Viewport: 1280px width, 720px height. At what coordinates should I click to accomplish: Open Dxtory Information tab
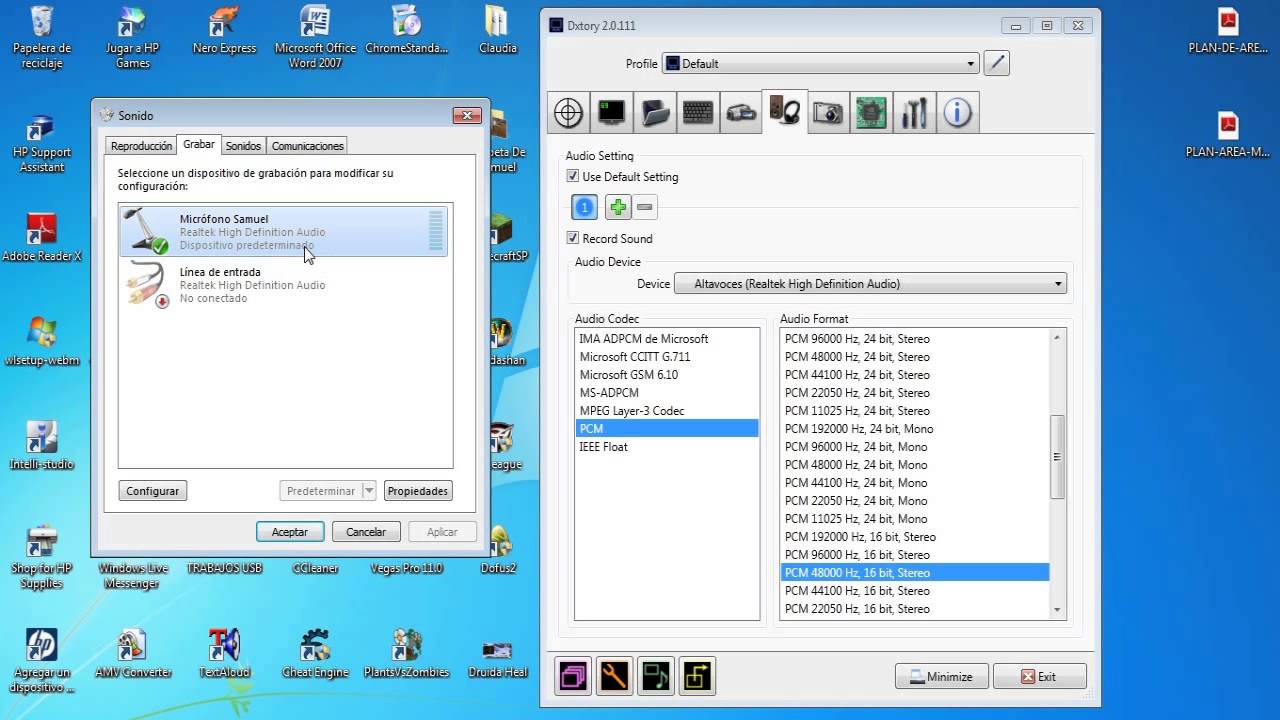[957, 113]
